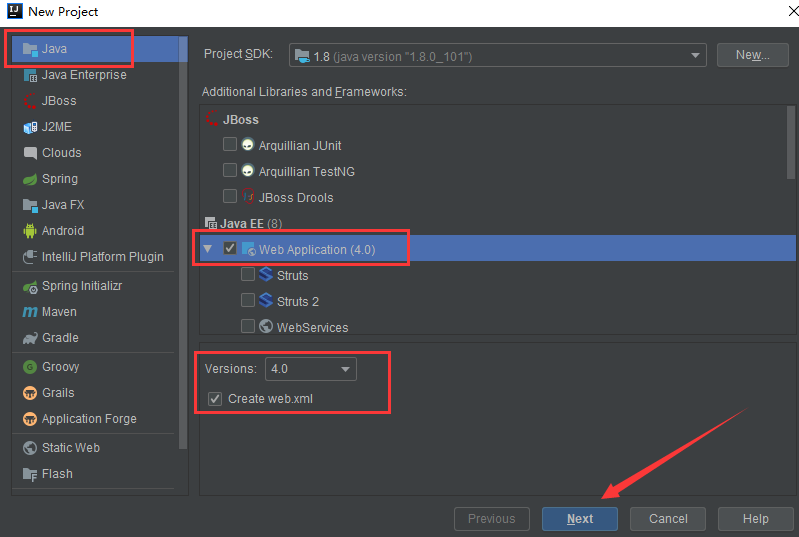Enable the Arquillian TestNG checkbox
The image size is (799, 537).
[x=230, y=170]
